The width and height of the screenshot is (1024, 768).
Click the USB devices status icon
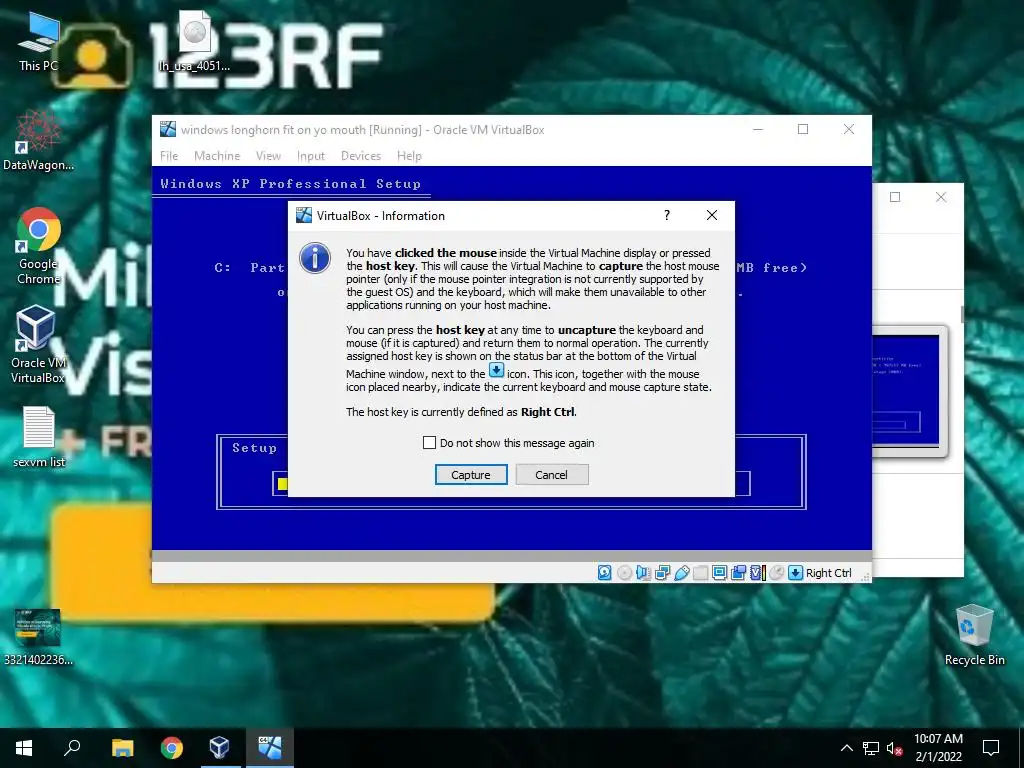point(681,573)
